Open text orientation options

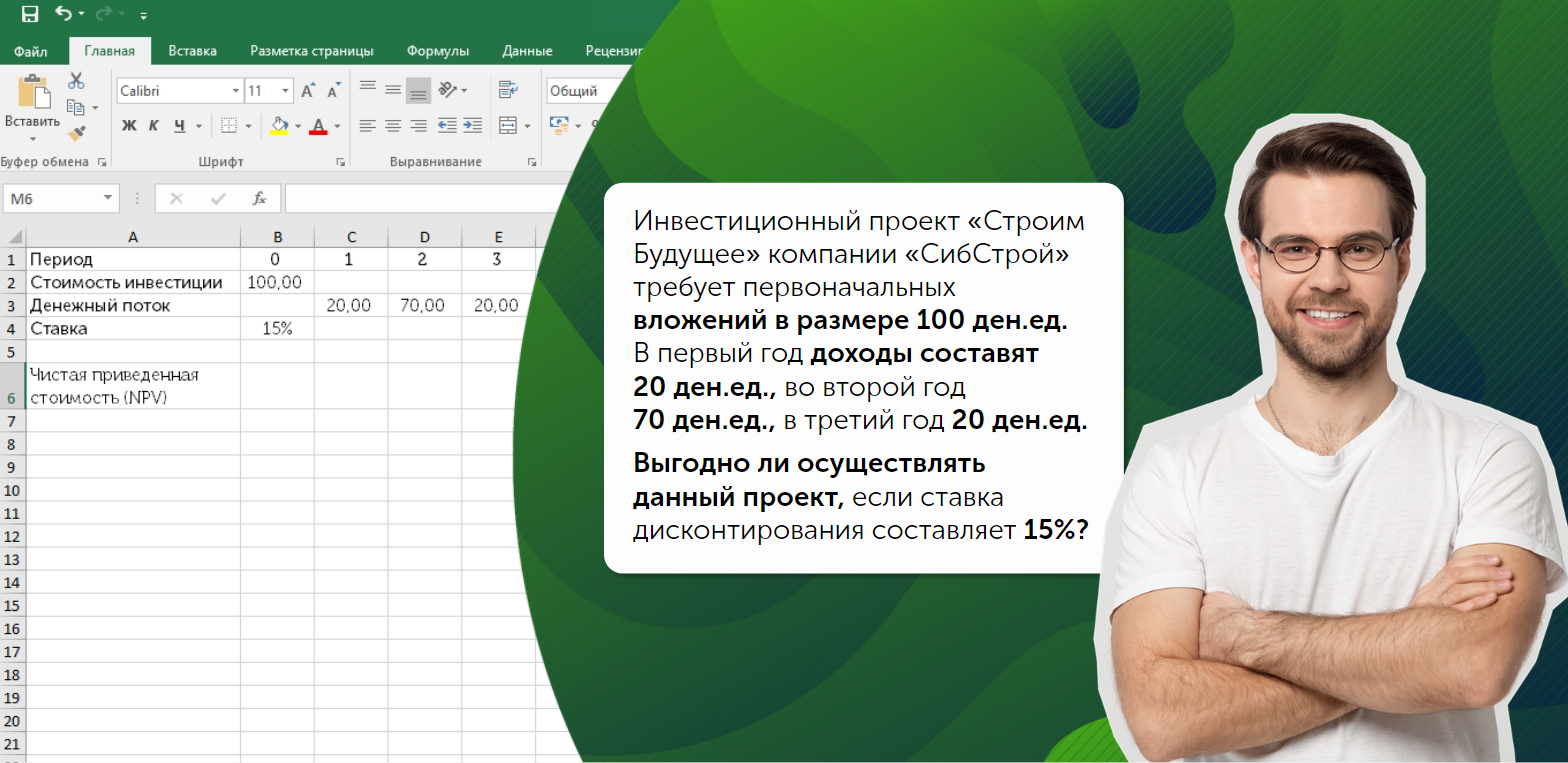447,90
